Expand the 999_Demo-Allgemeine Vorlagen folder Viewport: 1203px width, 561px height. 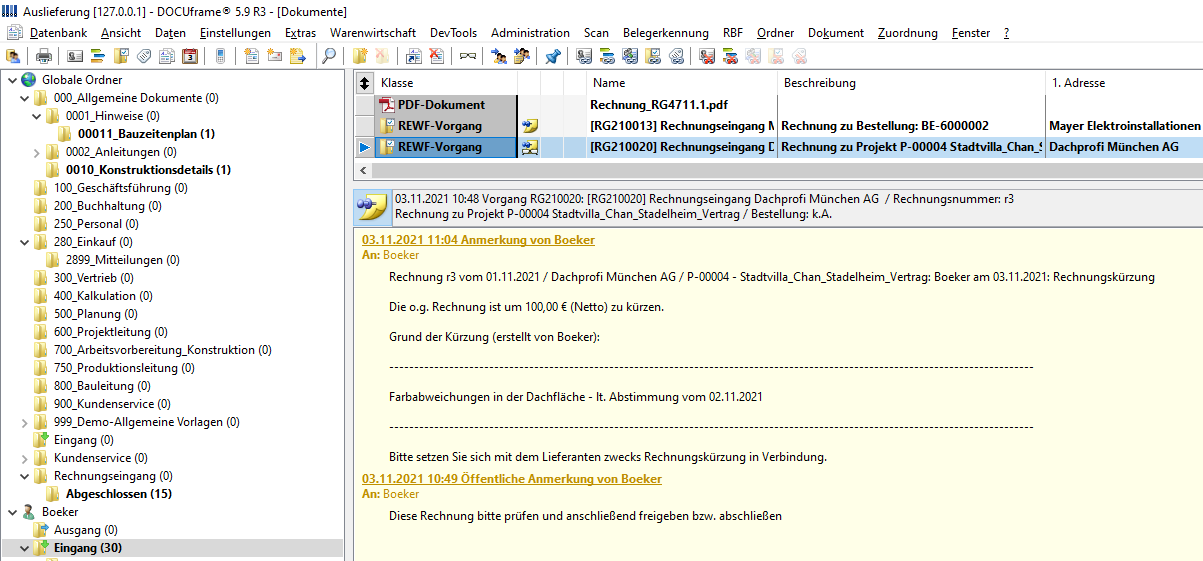point(24,421)
